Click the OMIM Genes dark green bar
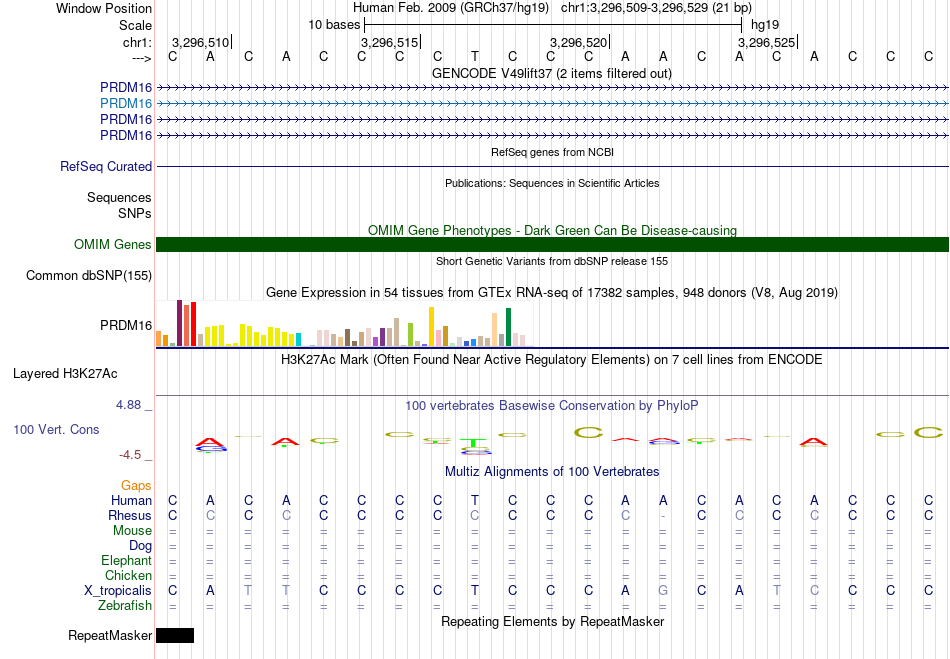 point(552,244)
